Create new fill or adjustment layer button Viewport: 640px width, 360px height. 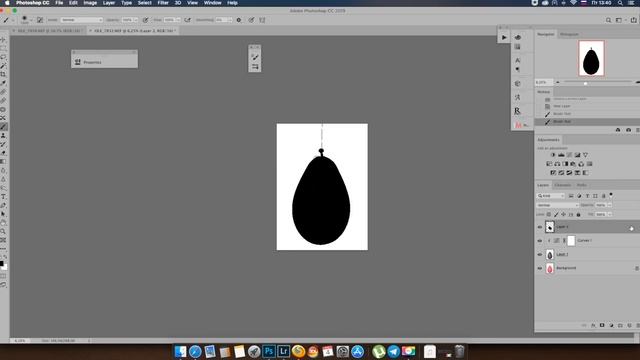point(611,325)
